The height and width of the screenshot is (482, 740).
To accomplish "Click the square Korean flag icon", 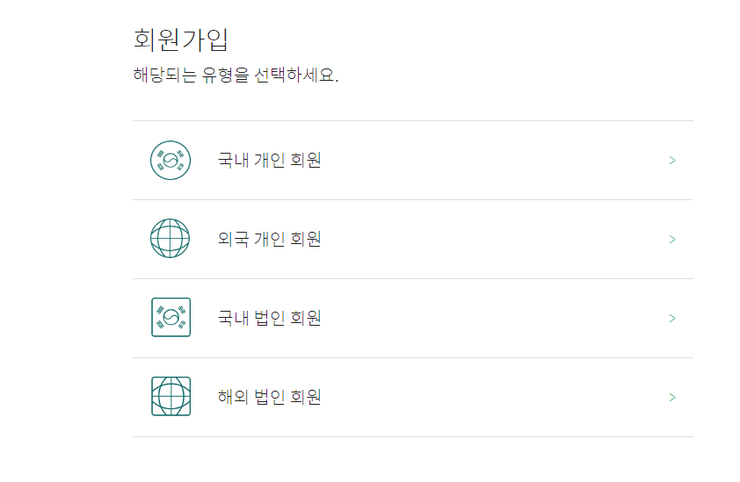I will coord(171,317).
